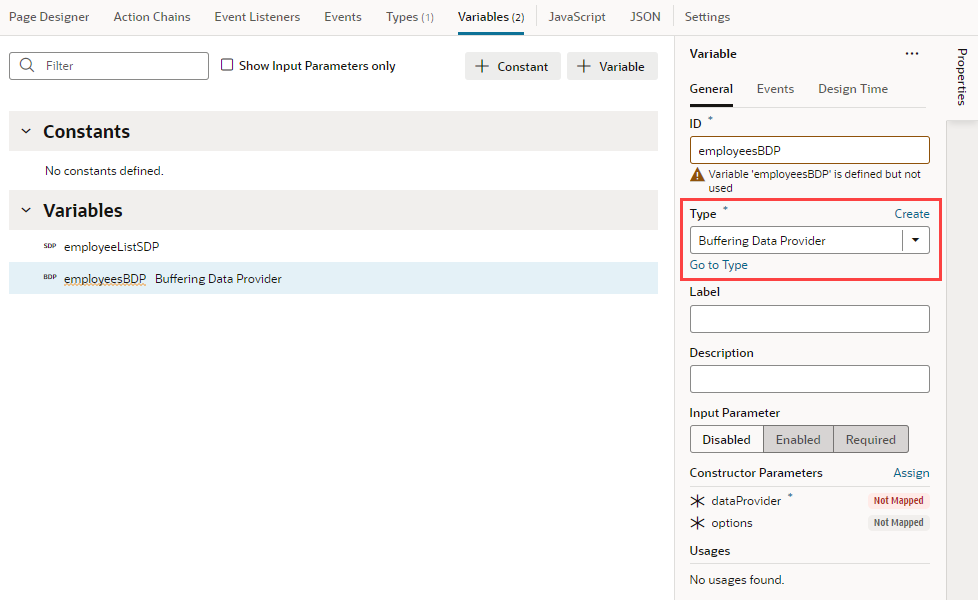This screenshot has width=978, height=600.
Task: Follow the Go to Type link
Action: coord(719,265)
